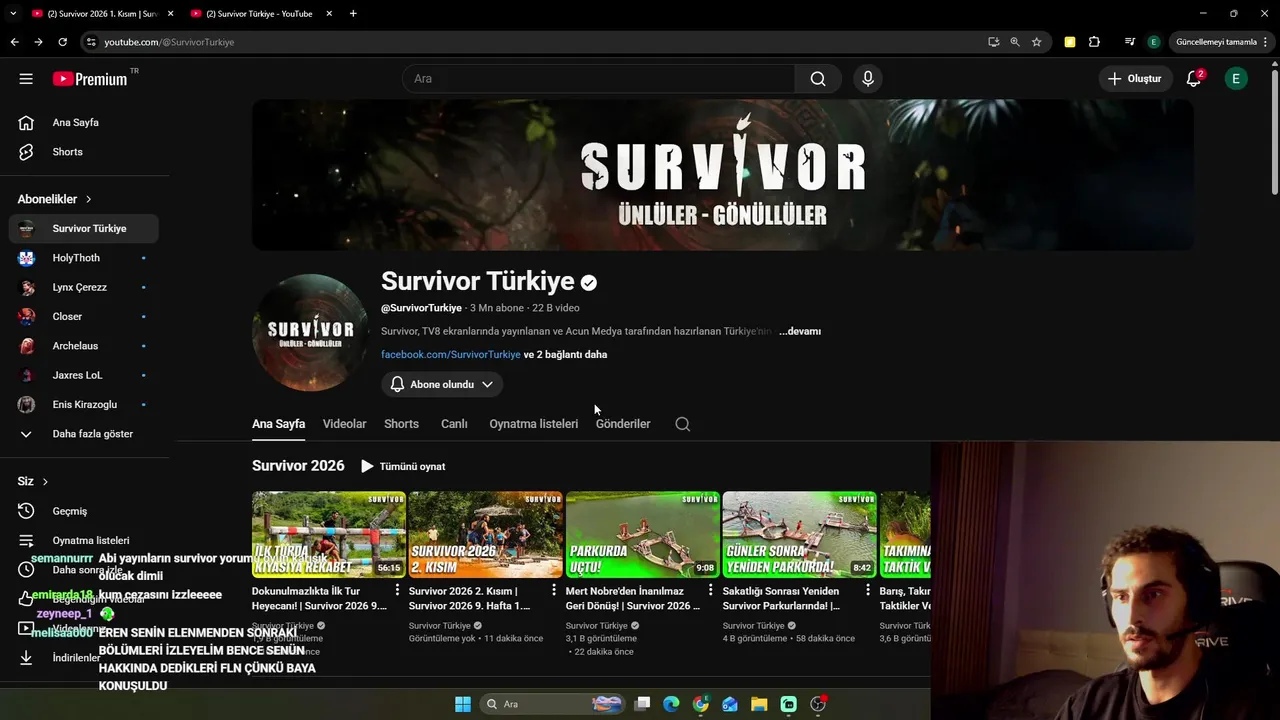Screen dimensions: 1280x720
Task: Open File Explorer from taskbar
Action: point(759,704)
